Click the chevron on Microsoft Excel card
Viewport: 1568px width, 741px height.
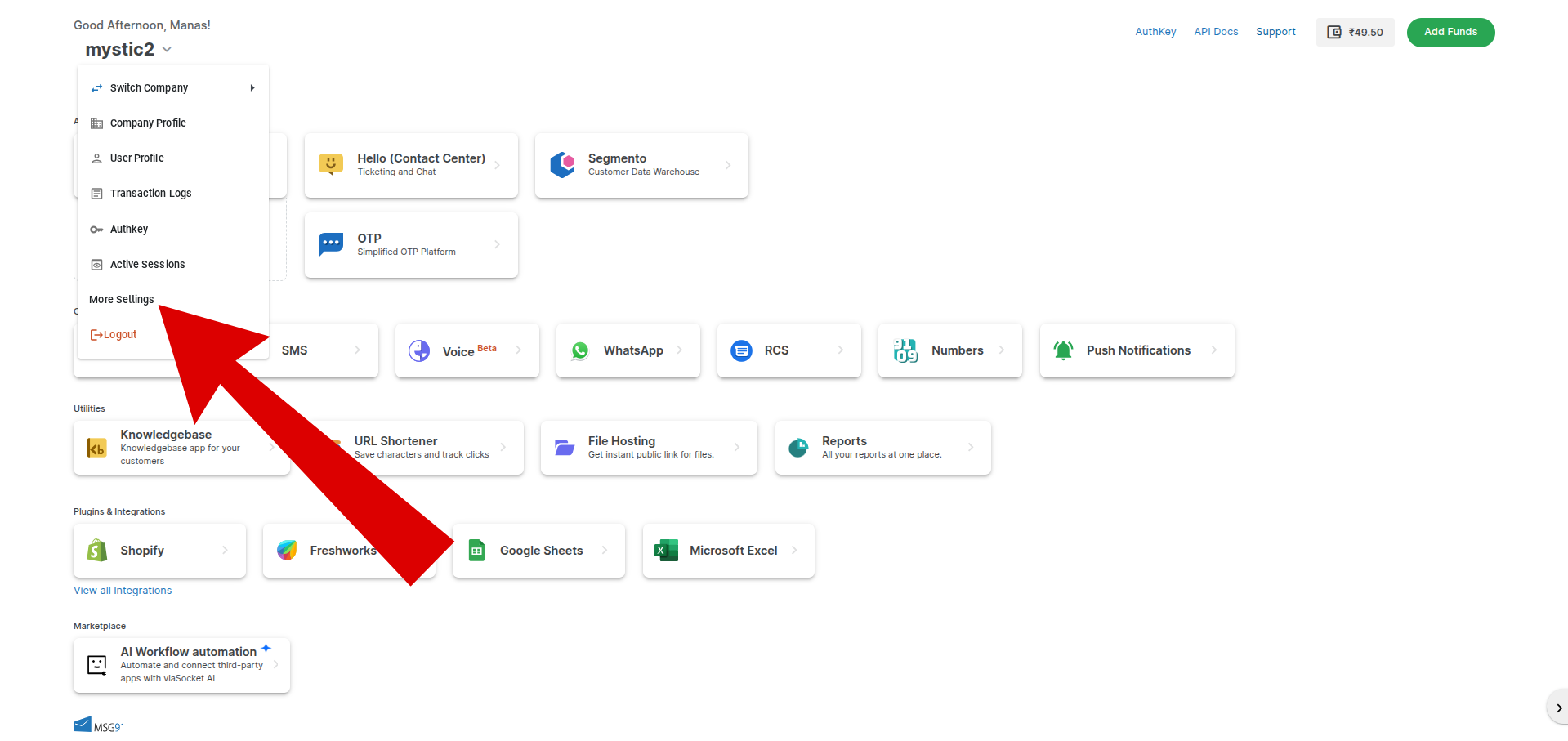point(794,551)
